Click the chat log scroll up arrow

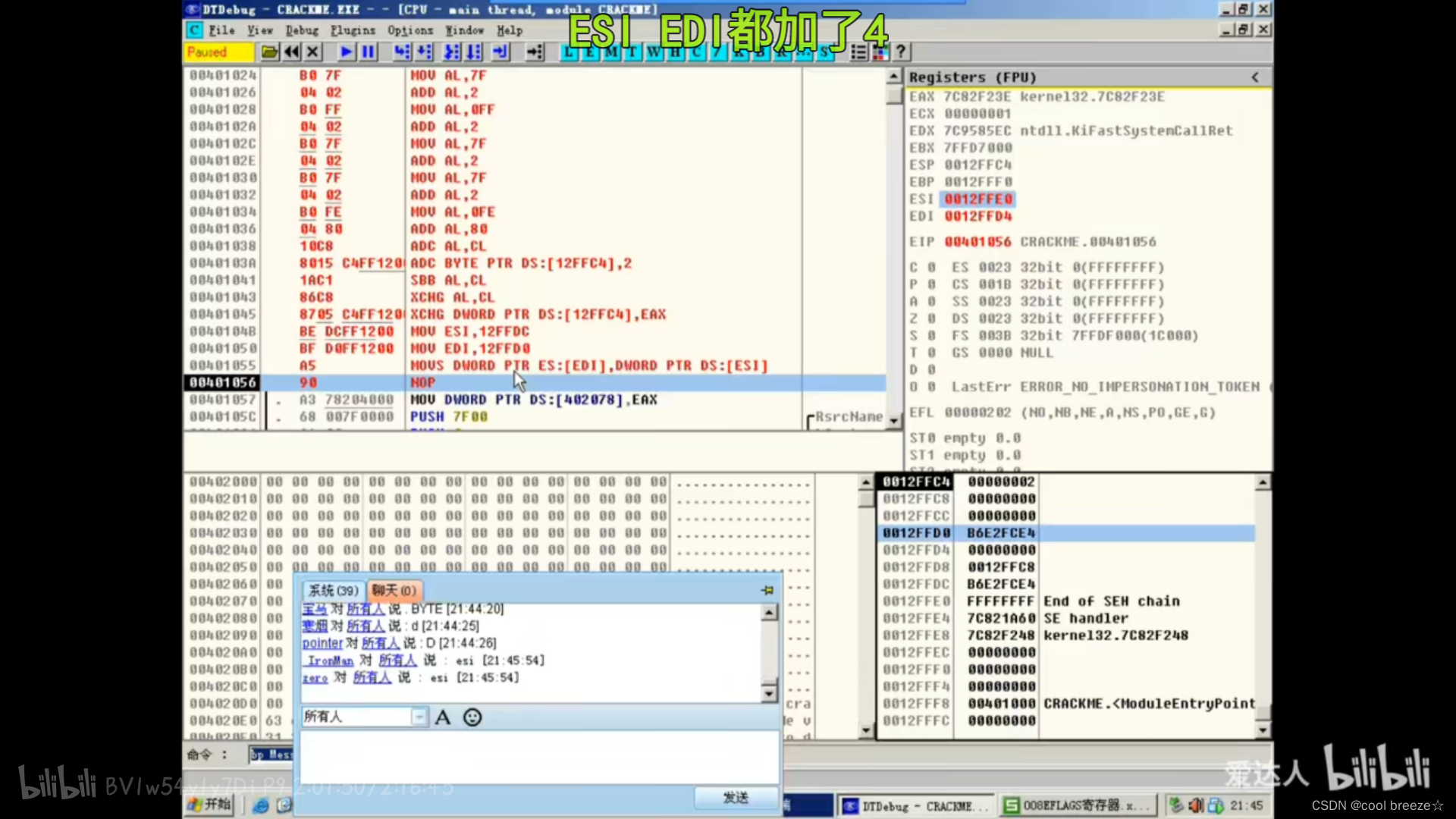(769, 613)
